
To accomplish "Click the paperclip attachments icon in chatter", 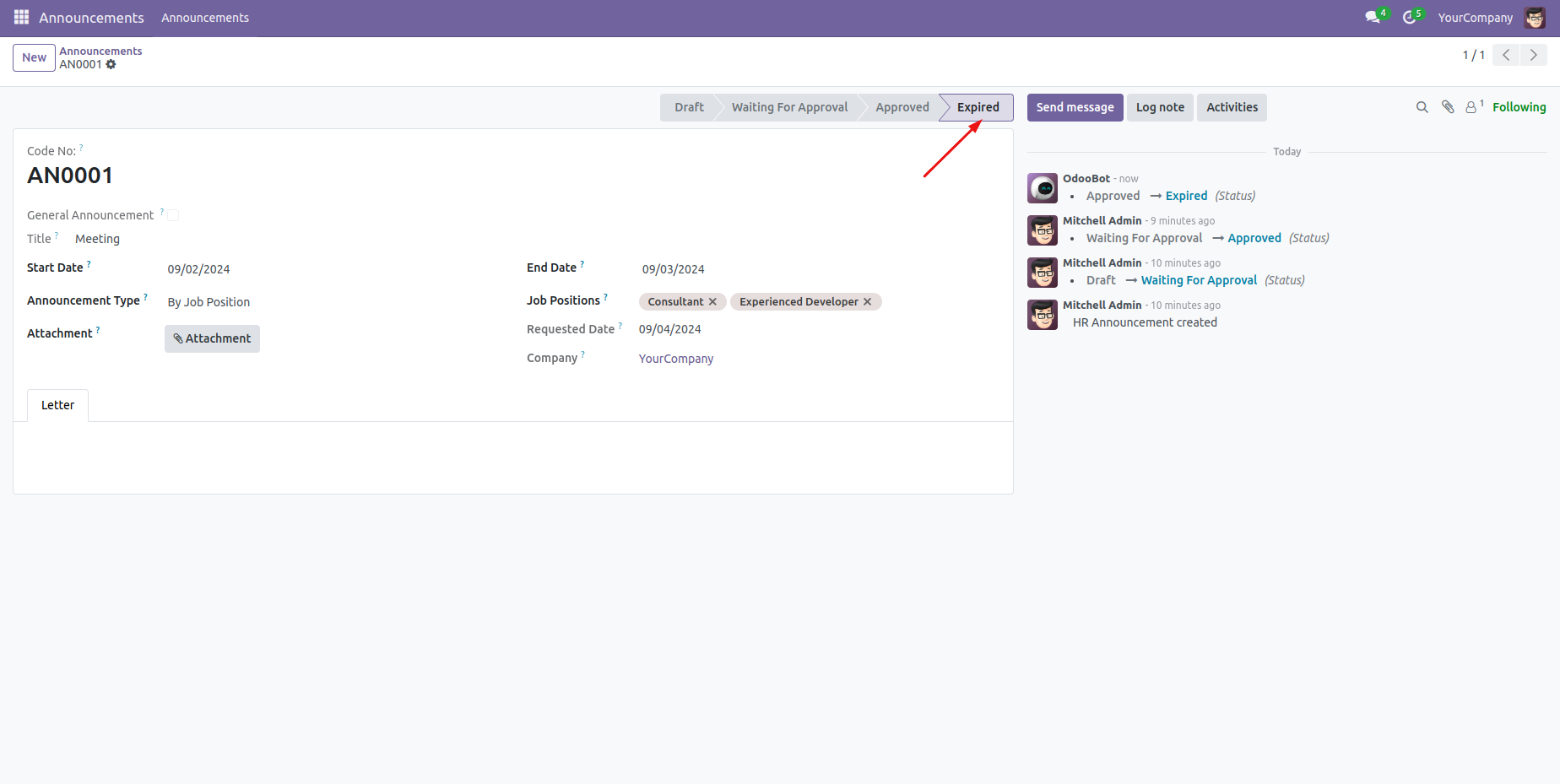I will point(1448,107).
